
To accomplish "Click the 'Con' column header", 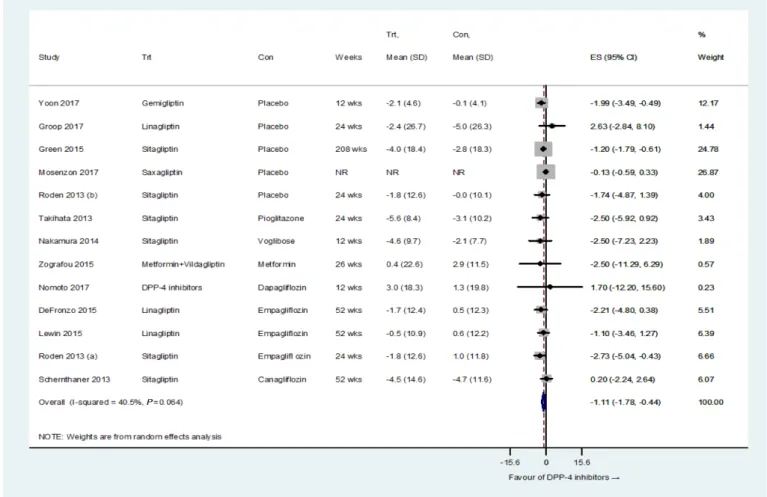I will [x=266, y=57].
